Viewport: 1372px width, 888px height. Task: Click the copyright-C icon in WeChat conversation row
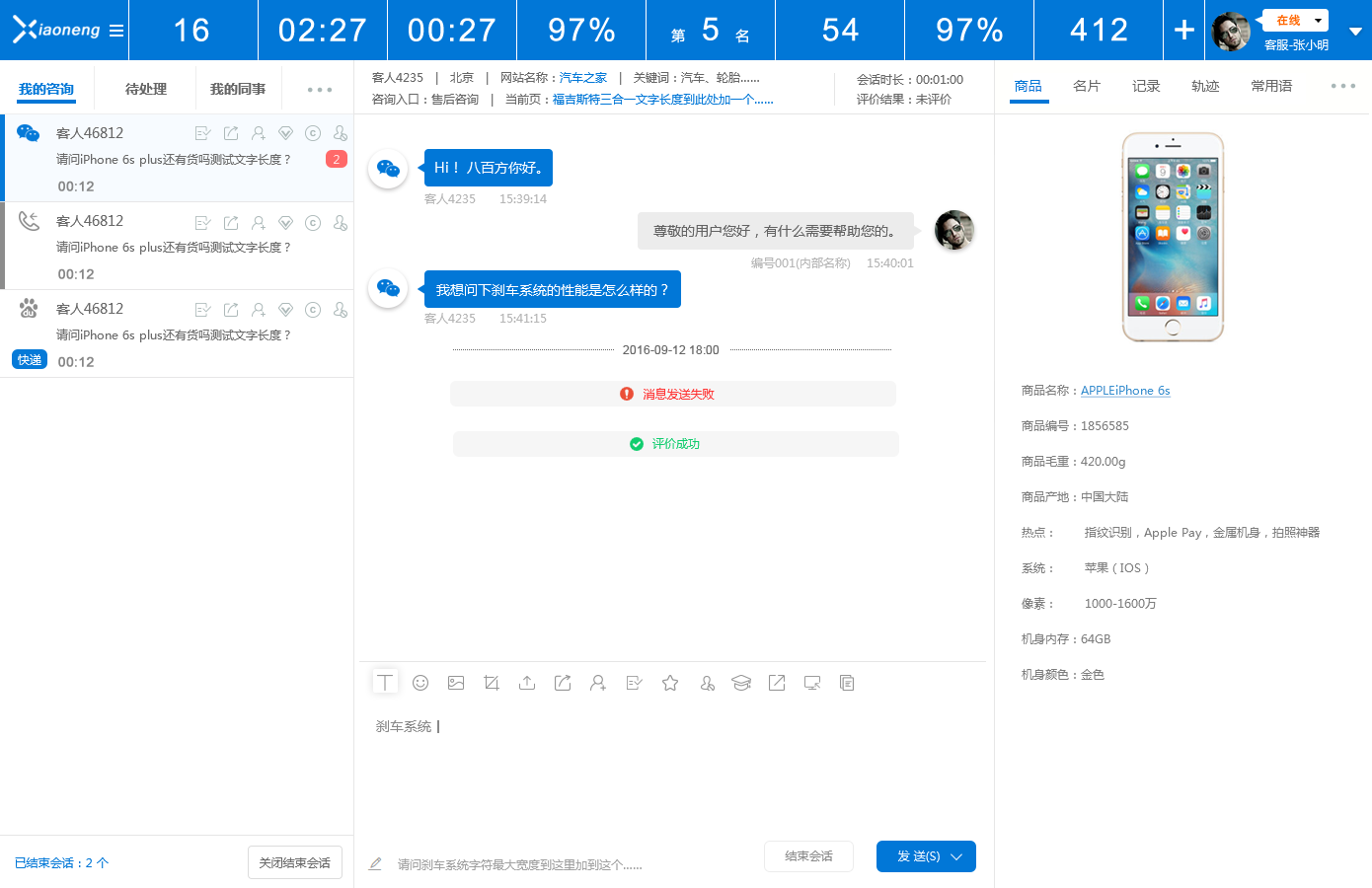313,133
